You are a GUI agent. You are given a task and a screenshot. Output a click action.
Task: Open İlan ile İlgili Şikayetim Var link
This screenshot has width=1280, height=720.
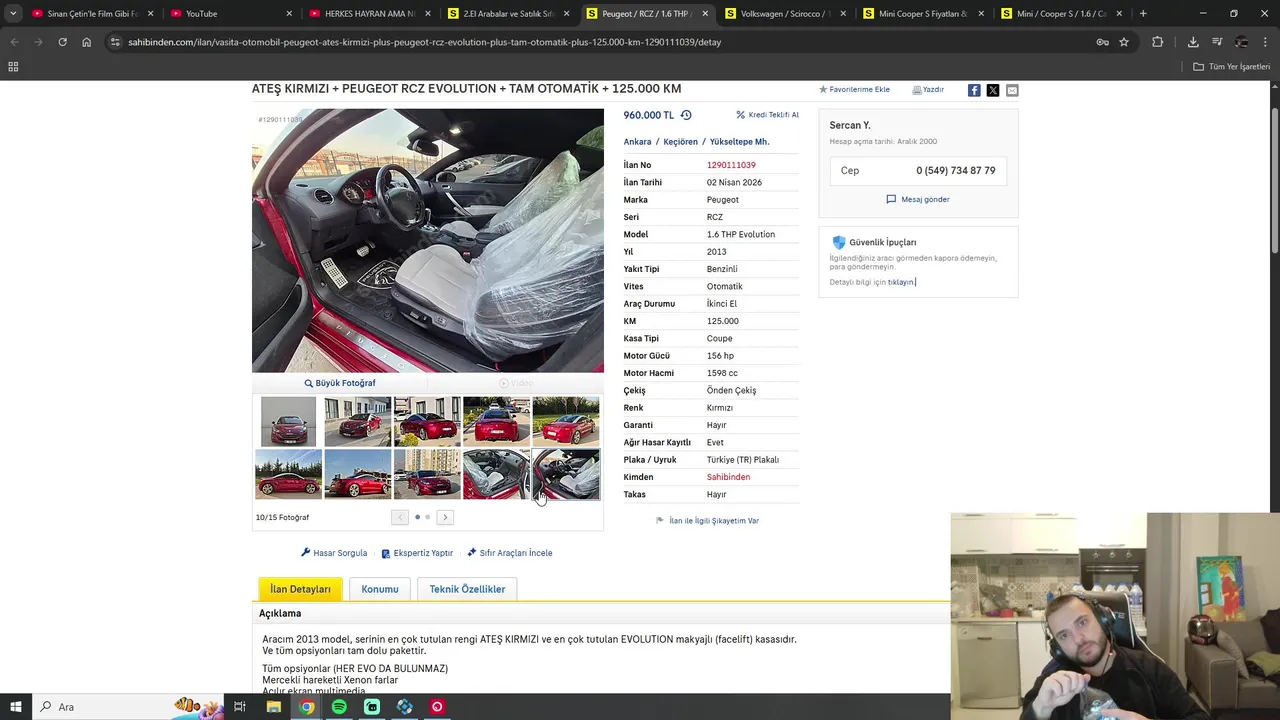[707, 521]
